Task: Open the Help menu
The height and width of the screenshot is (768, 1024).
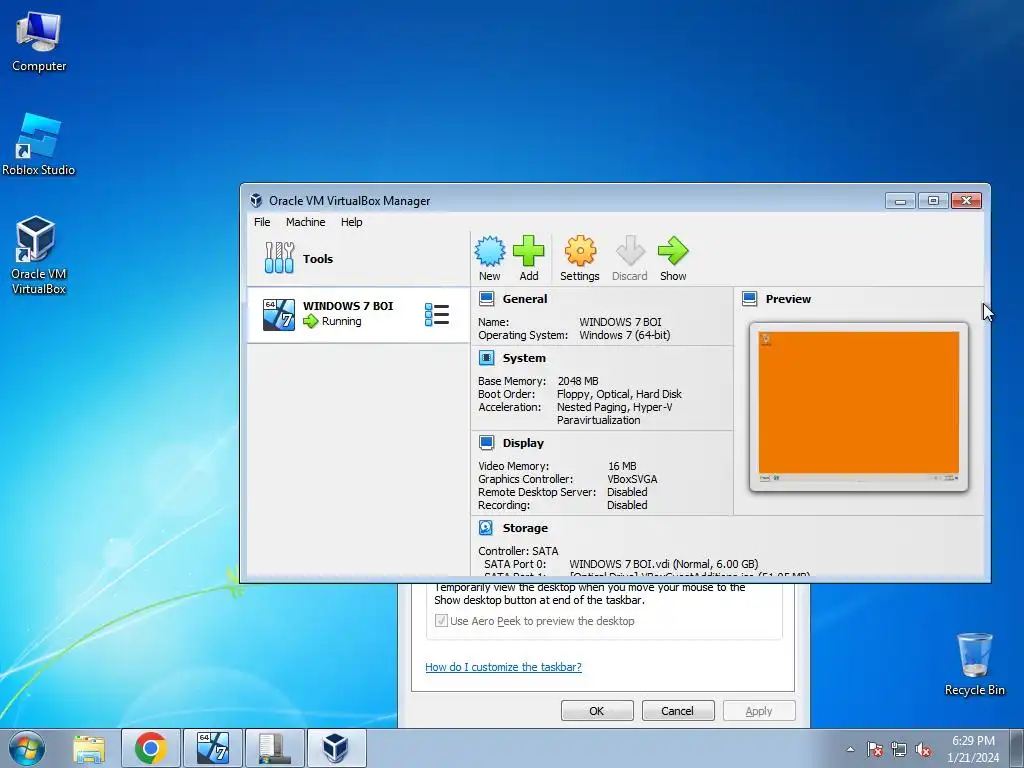Action: [351, 222]
